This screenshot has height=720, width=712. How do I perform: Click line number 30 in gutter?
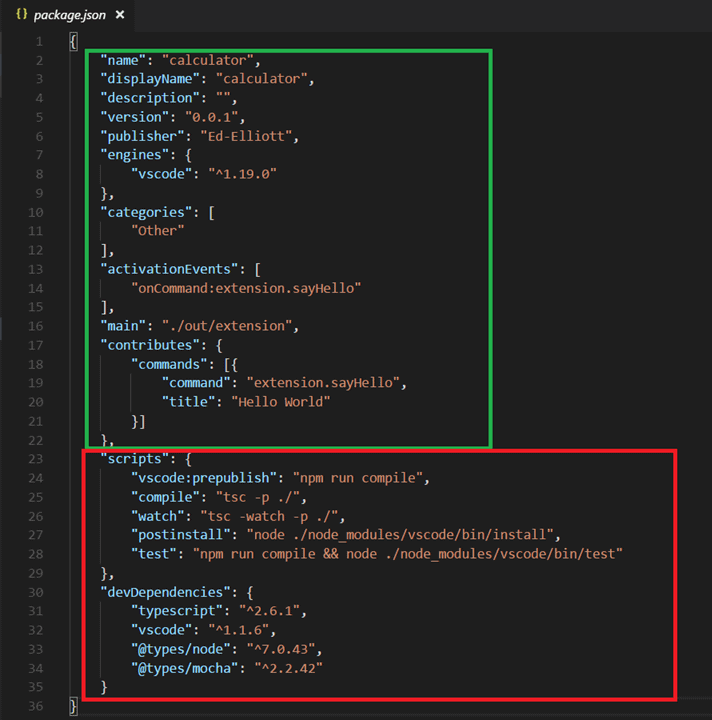click(x=36, y=592)
